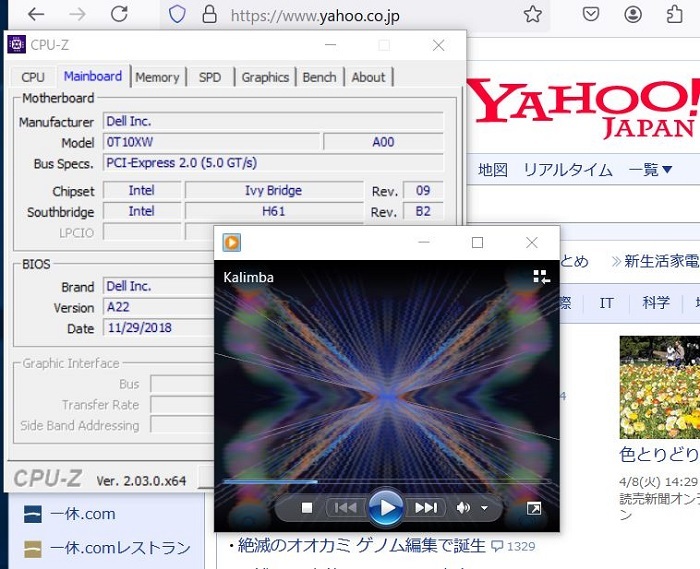This screenshot has height=569, width=700.
Task: Click the chipset revision 09
Action: tap(423, 191)
